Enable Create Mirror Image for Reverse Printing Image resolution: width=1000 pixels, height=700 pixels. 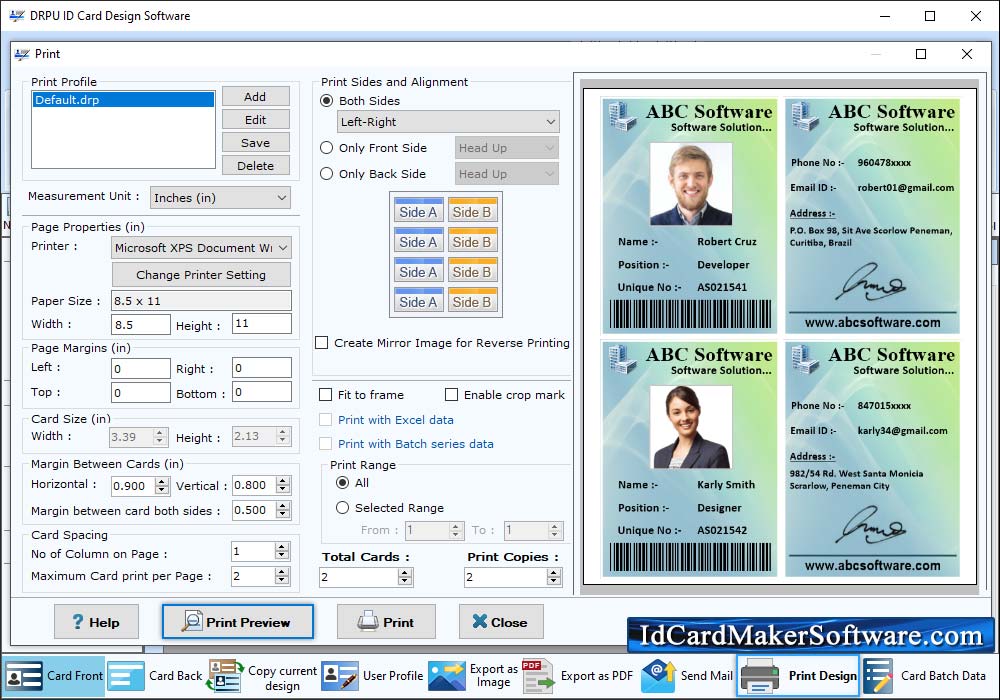click(x=323, y=343)
